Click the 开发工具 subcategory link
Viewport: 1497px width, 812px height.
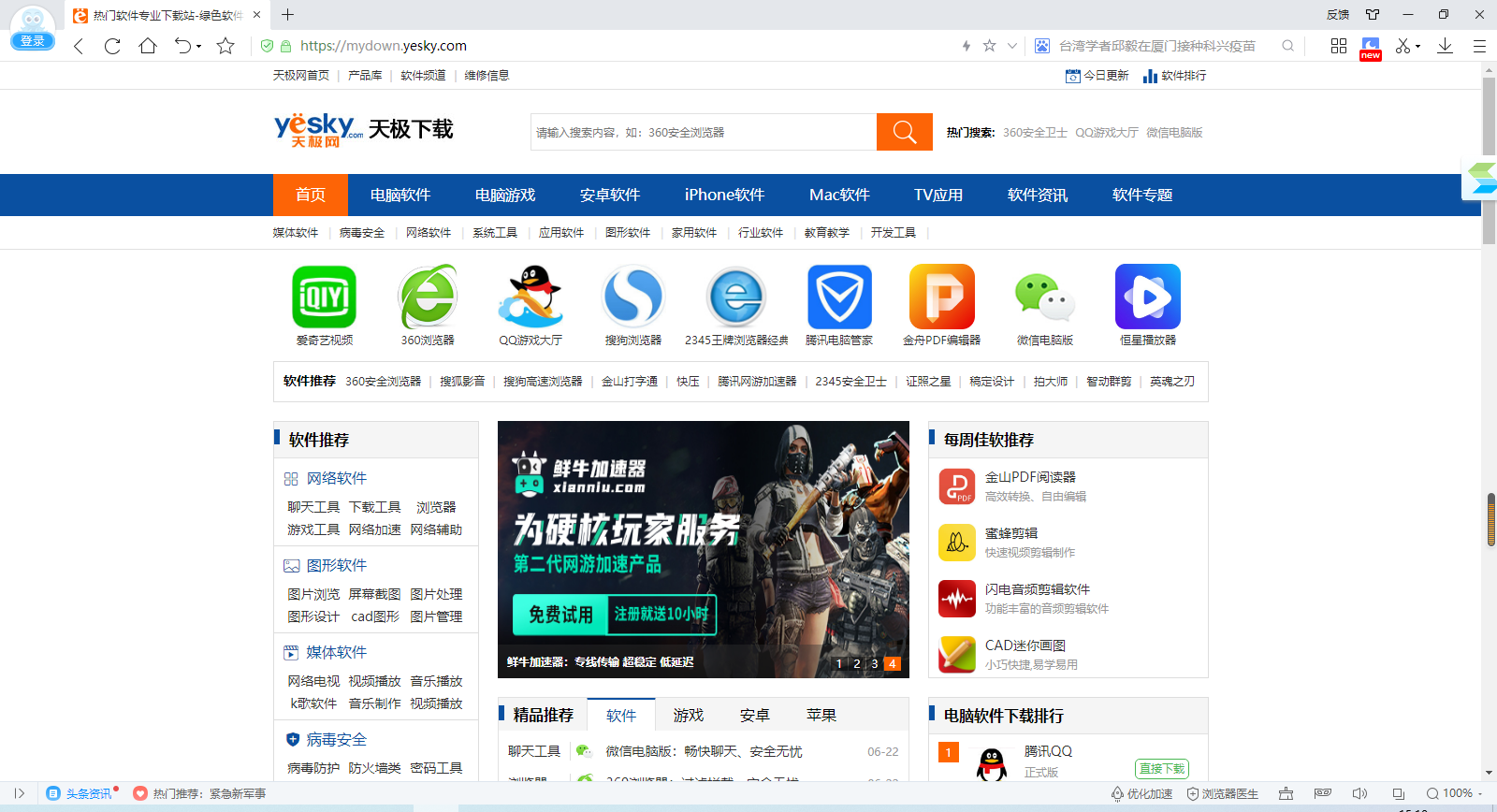894,233
